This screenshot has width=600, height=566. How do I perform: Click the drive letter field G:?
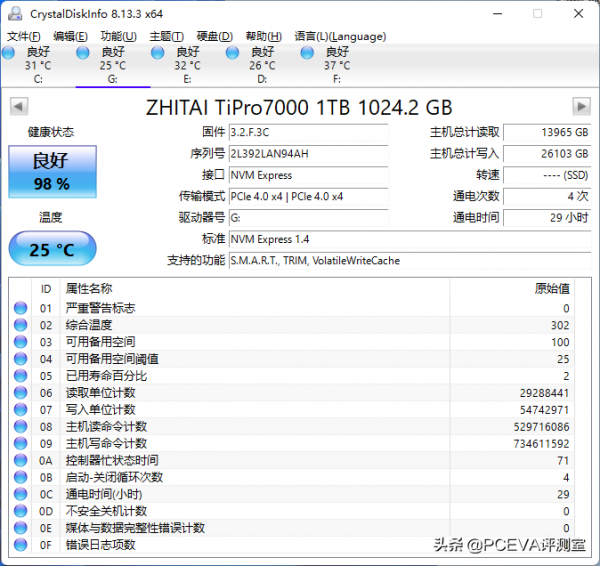(308, 218)
